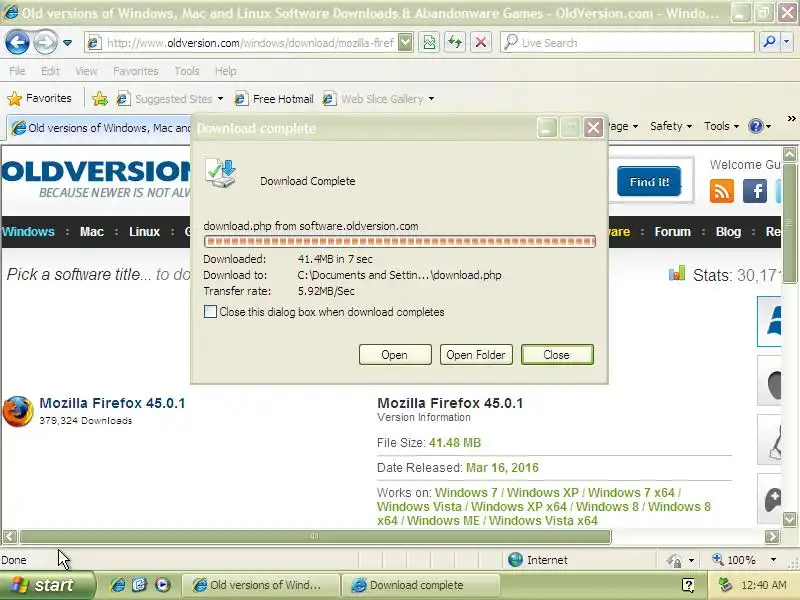Screen dimensions: 800x600
Task: Toggle Close this dialog box when download completes
Action: point(210,312)
